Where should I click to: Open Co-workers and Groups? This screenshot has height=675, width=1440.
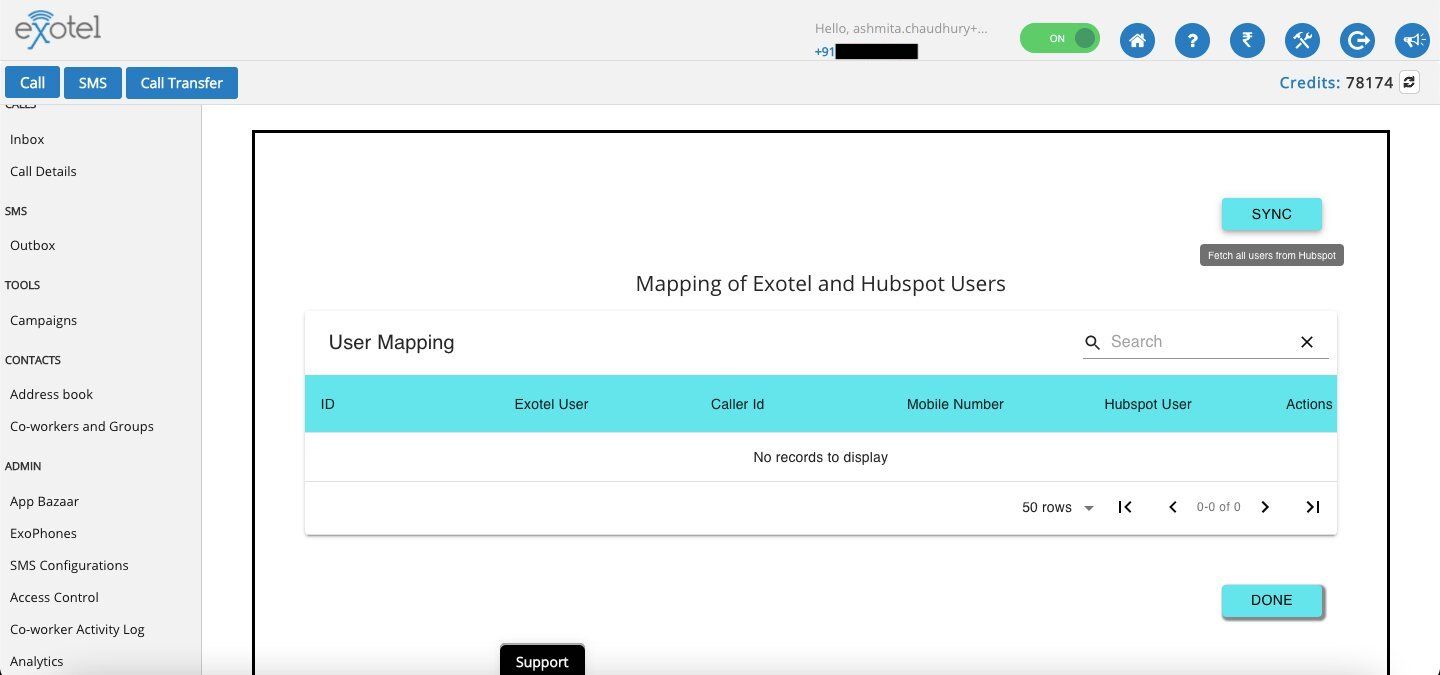point(81,426)
